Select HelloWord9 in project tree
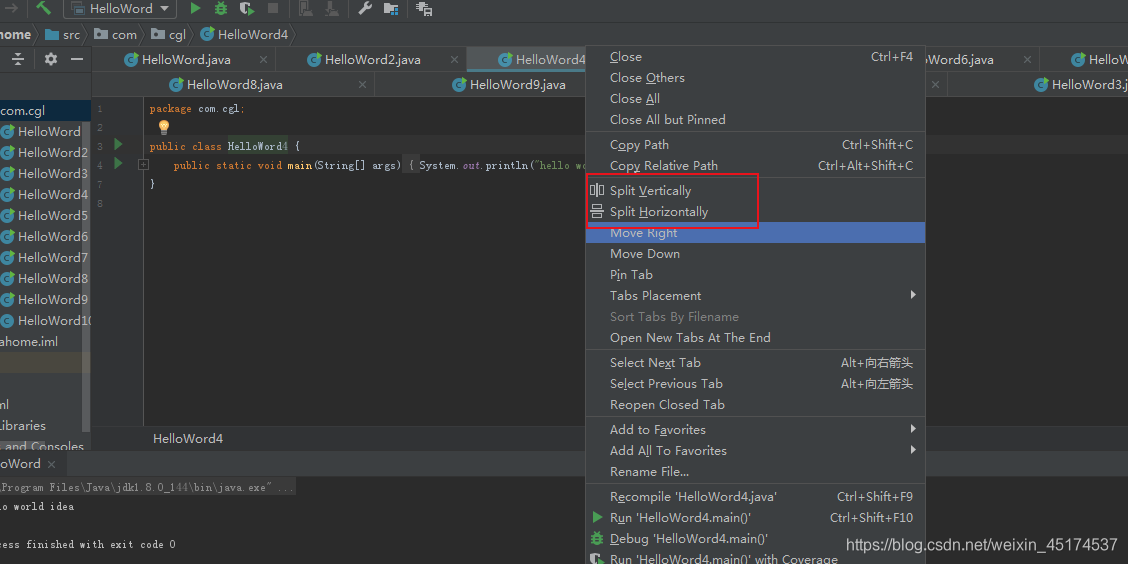 tap(45, 299)
